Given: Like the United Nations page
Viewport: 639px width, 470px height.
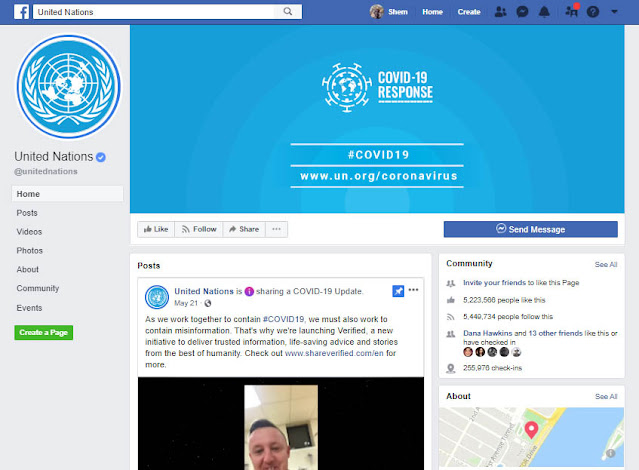Looking at the screenshot, I should pos(156,229).
